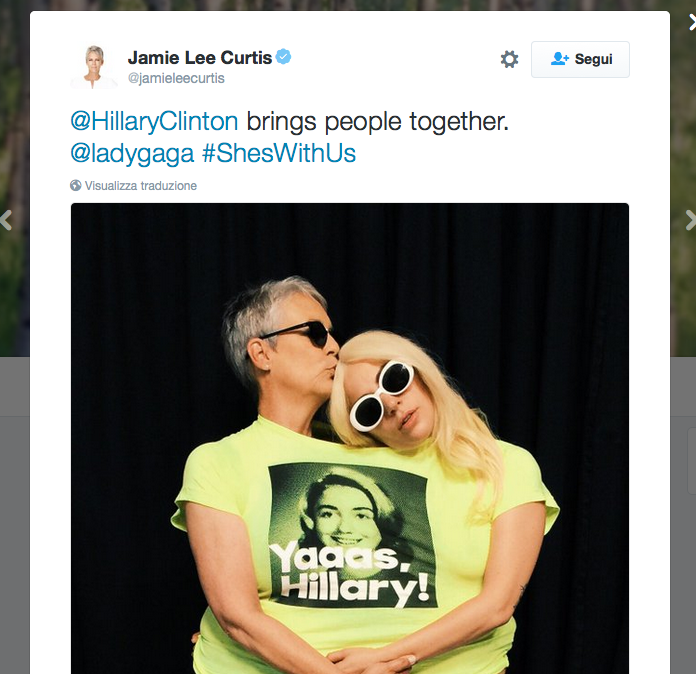Click the add-person icon inside the Segui button
The height and width of the screenshot is (674, 696).
coord(559,59)
